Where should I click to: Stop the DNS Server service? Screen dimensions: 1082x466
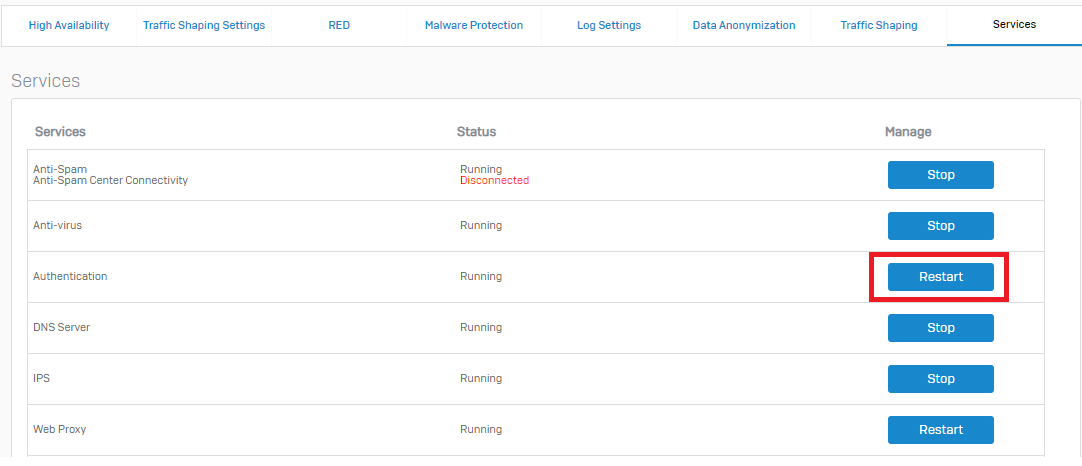click(x=940, y=328)
